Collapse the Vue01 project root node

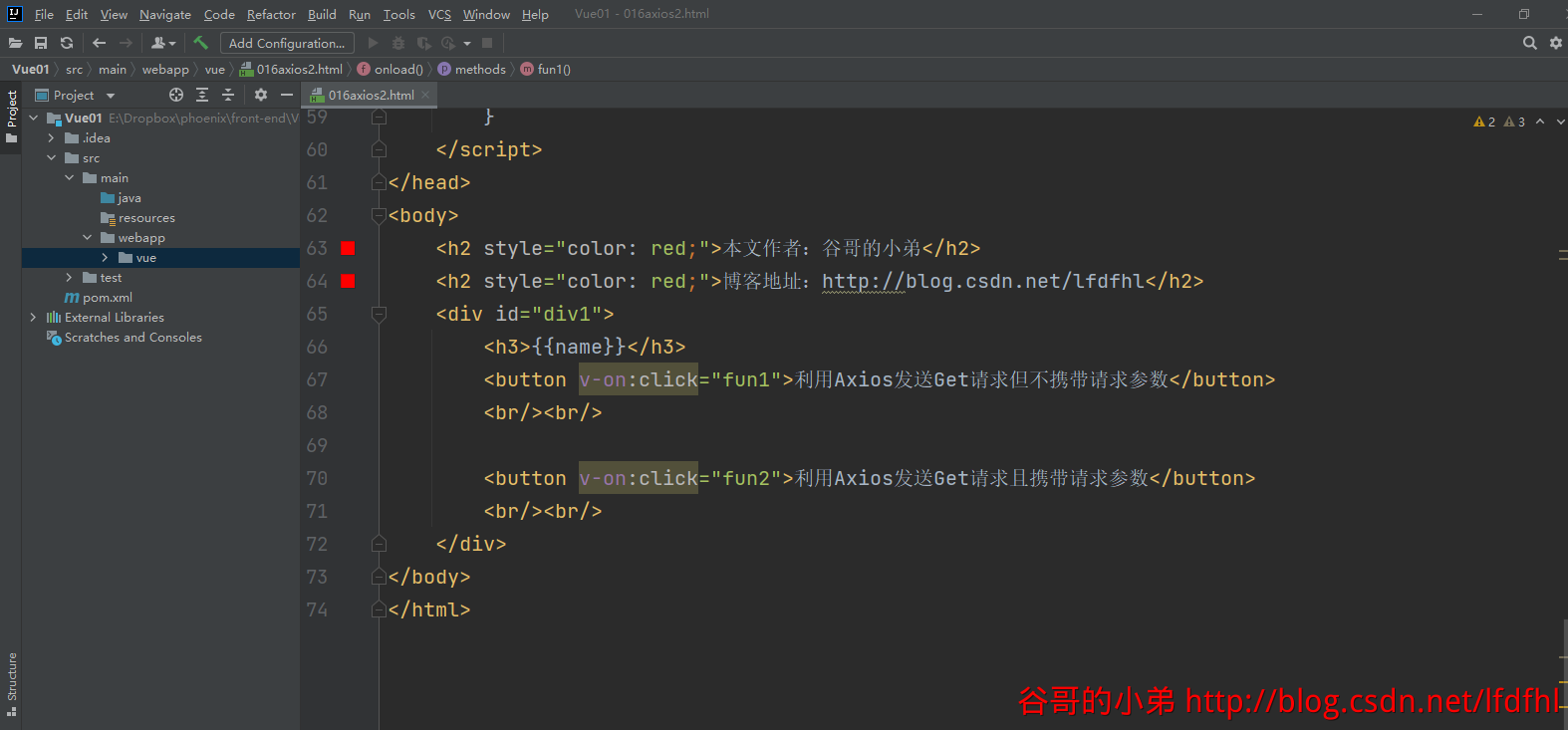tap(34, 118)
